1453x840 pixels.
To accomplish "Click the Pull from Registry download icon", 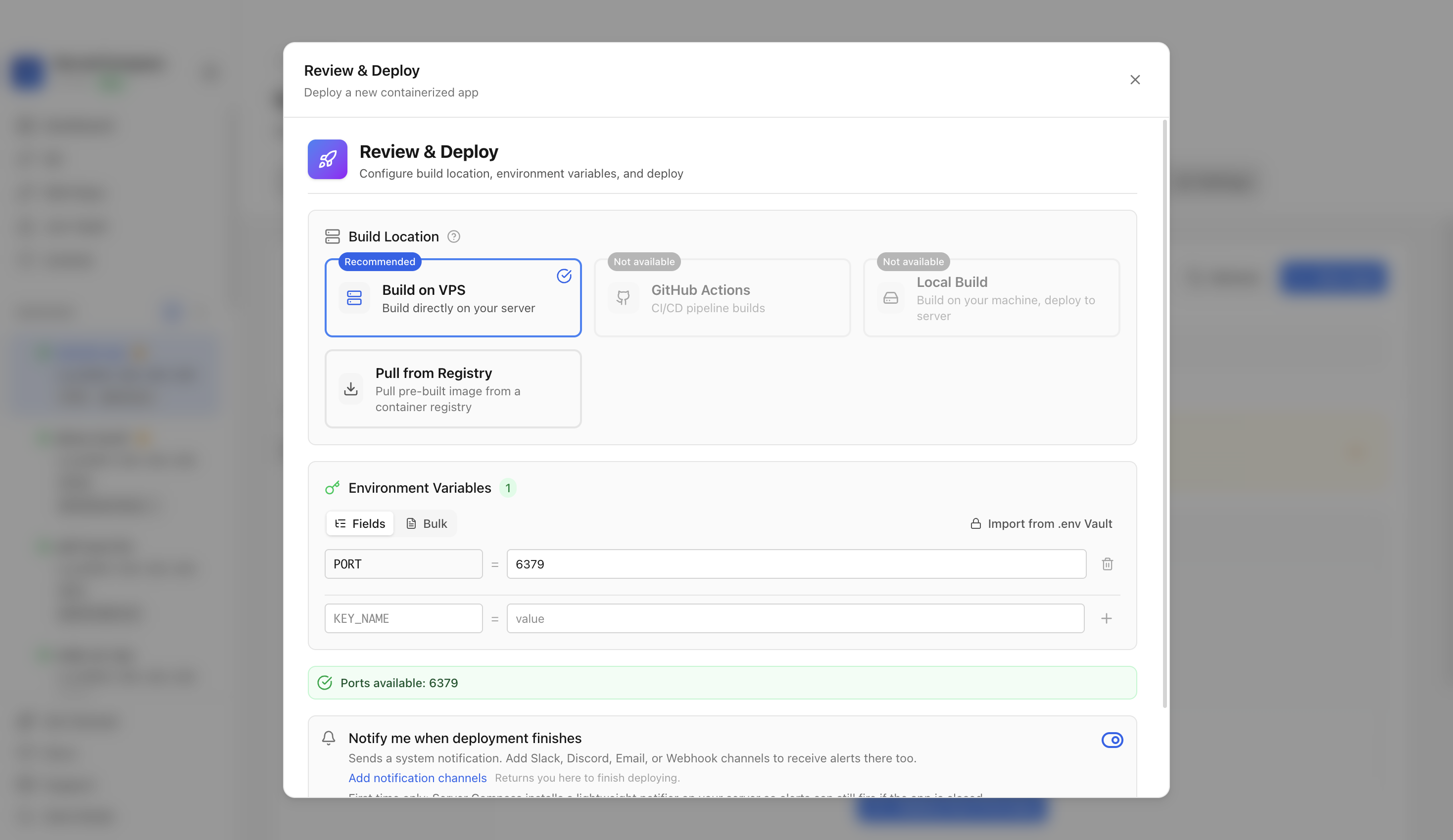I will pos(350,389).
